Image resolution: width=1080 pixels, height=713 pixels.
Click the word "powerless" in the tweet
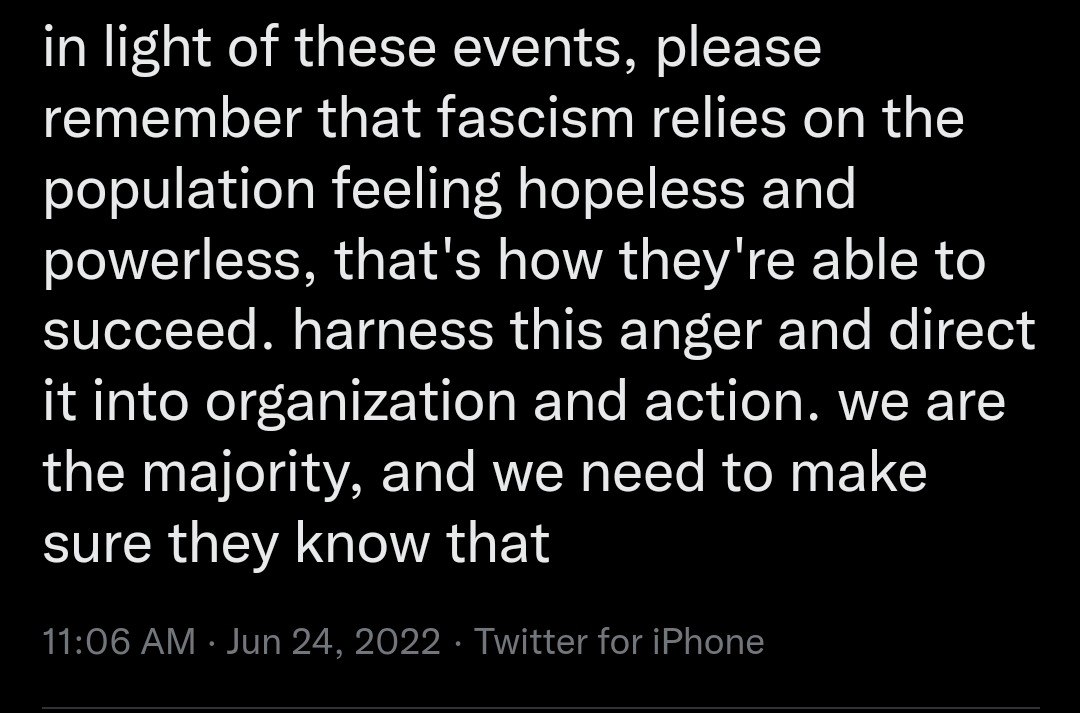tap(171, 261)
